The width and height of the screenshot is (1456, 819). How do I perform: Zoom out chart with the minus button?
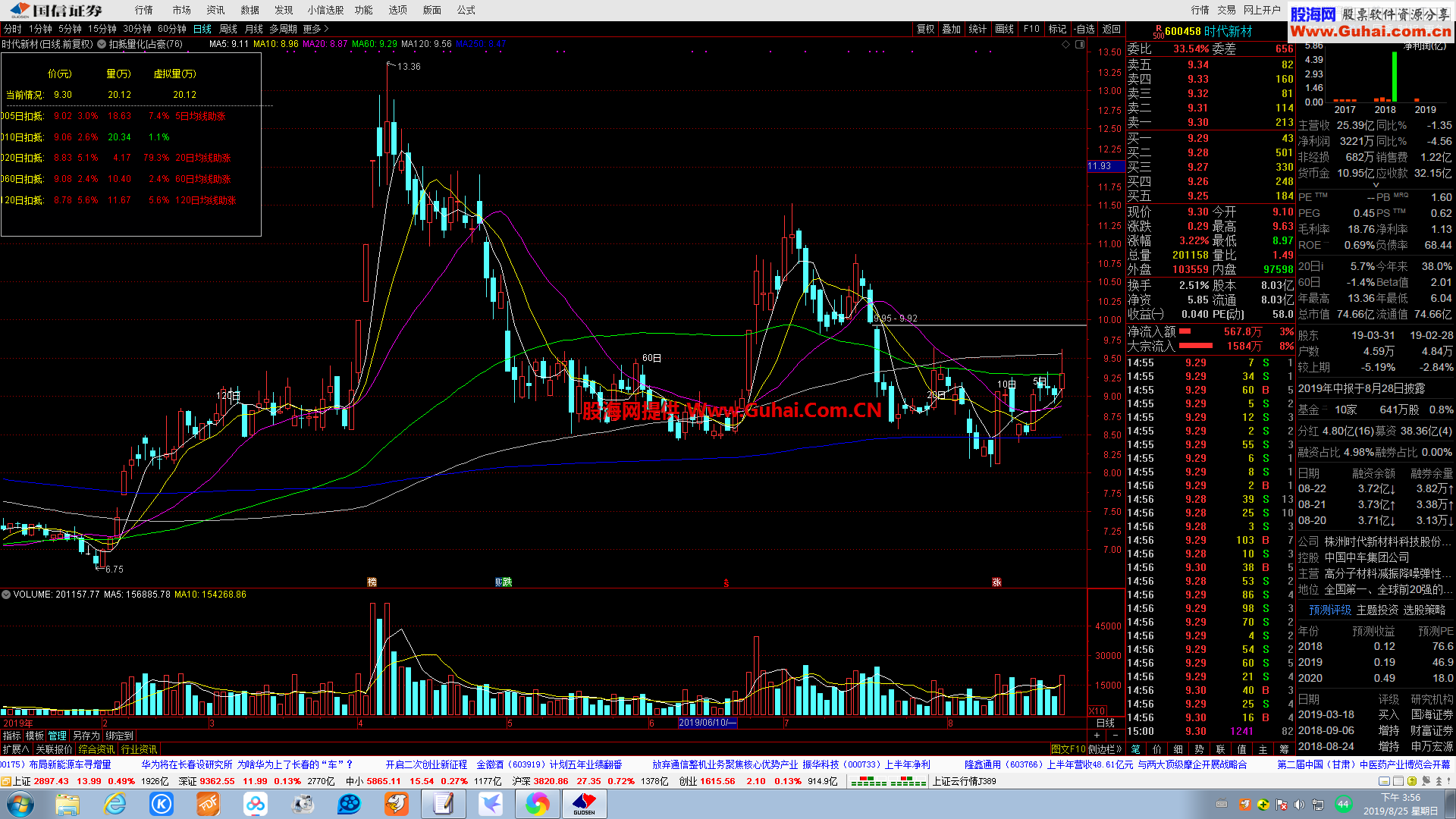(x=1115, y=735)
